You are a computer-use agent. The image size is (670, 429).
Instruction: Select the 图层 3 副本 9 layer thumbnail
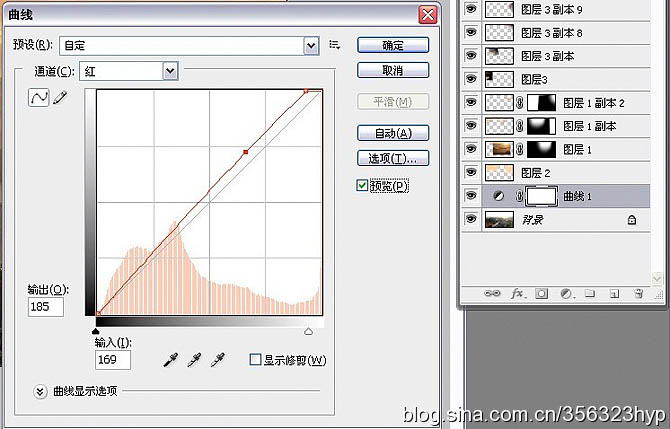pos(499,9)
